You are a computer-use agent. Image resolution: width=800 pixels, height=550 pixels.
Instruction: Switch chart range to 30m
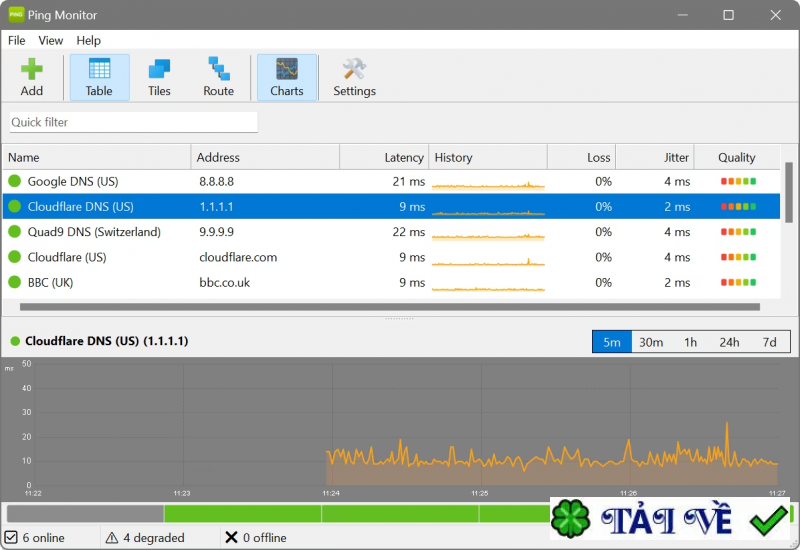651,342
